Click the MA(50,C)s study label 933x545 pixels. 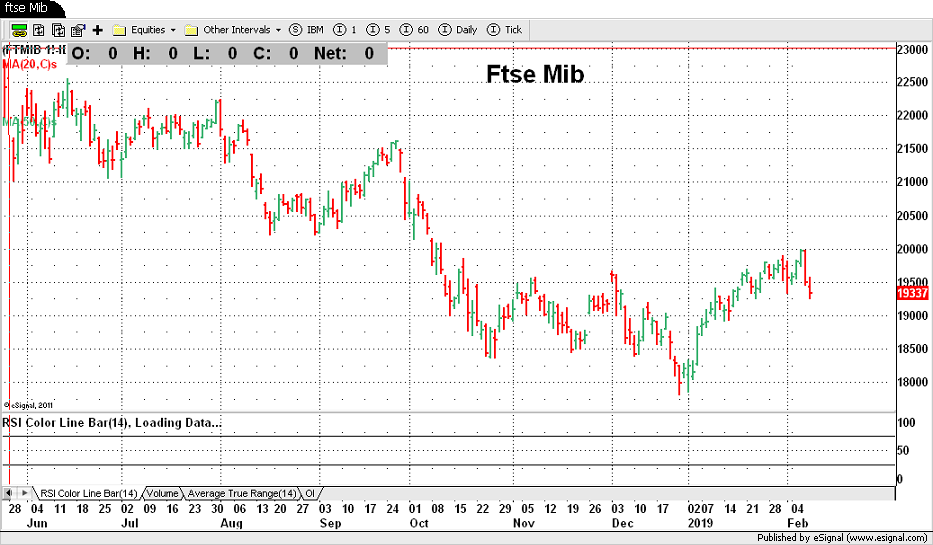(30, 122)
